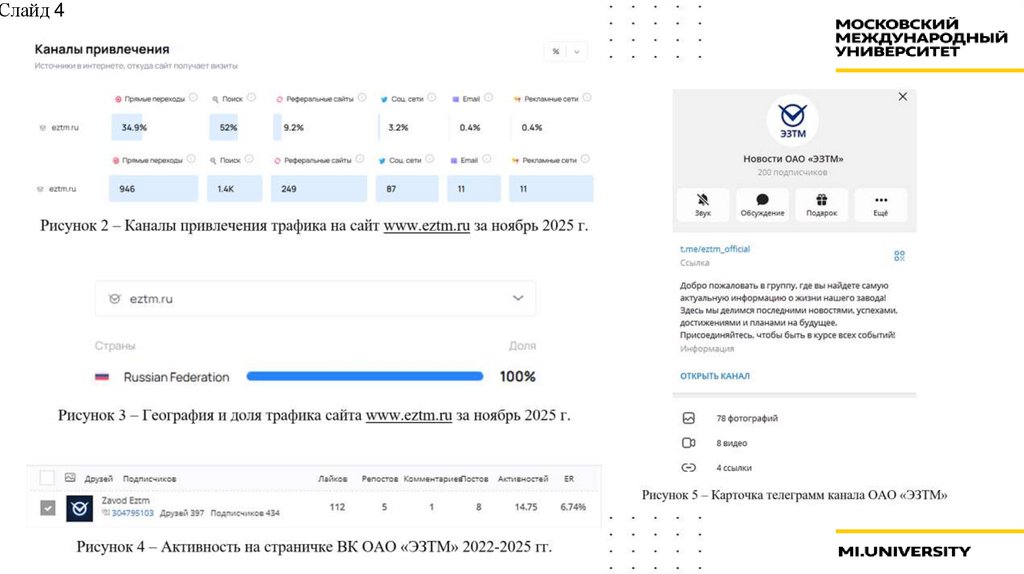Click the Каналы привлечения heading
Viewport: 1024px width, 574px height.
(x=102, y=50)
